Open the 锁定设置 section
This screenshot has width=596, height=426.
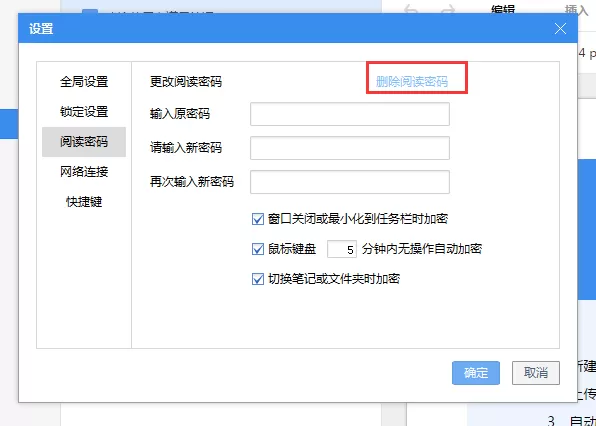coord(84,112)
